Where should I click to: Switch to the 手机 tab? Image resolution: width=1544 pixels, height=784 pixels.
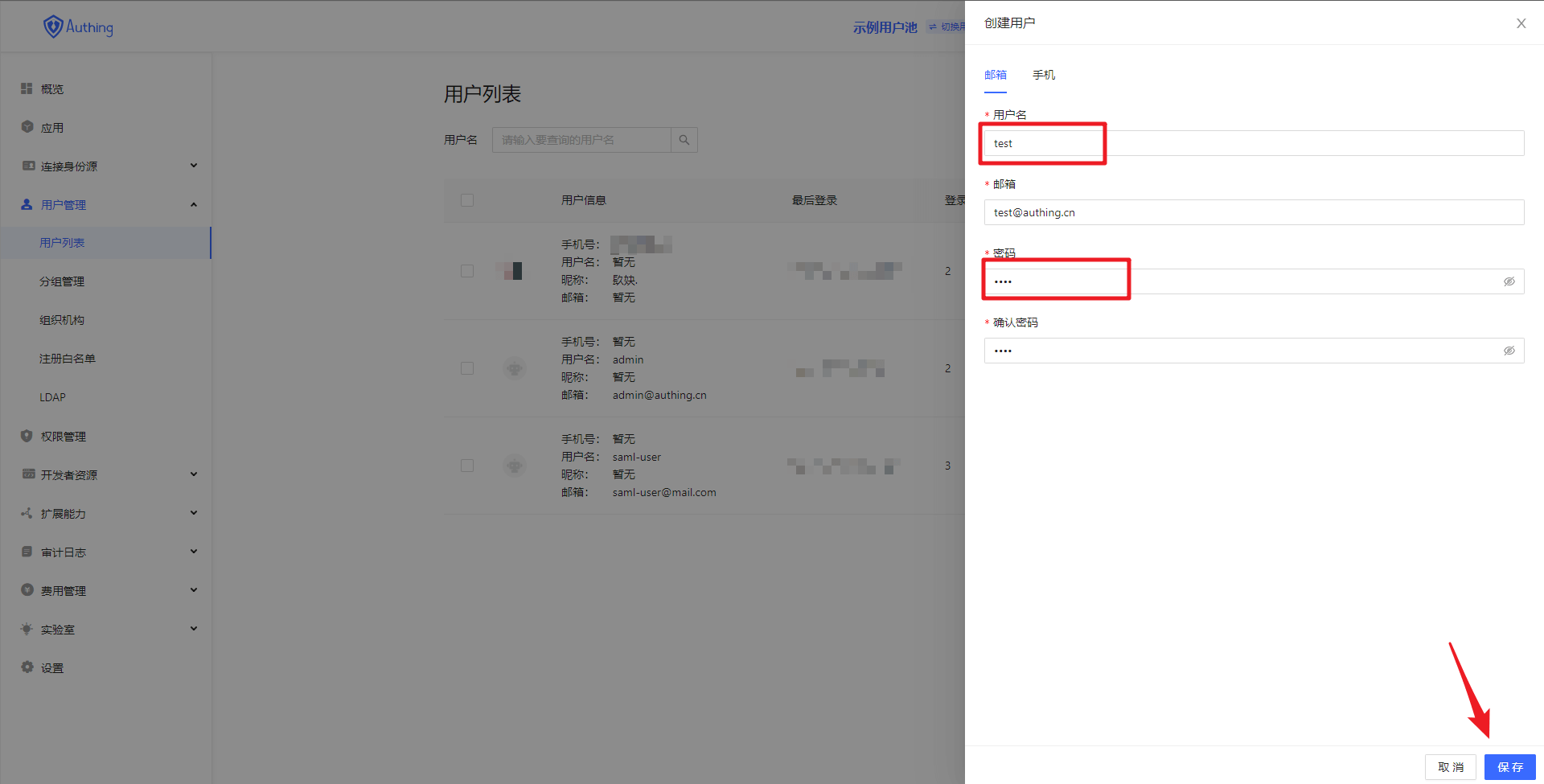point(1043,74)
